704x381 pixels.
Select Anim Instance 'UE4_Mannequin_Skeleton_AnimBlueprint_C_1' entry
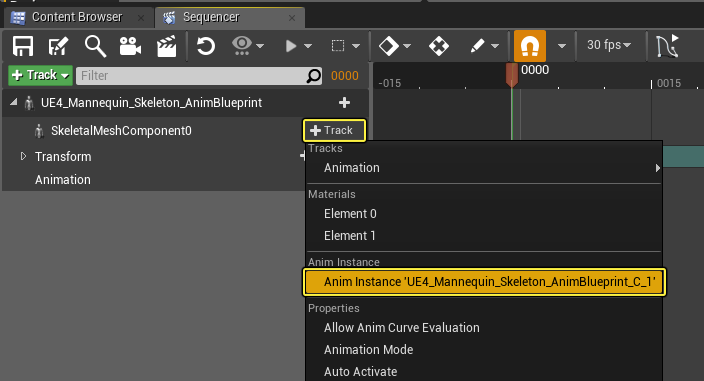(484, 282)
